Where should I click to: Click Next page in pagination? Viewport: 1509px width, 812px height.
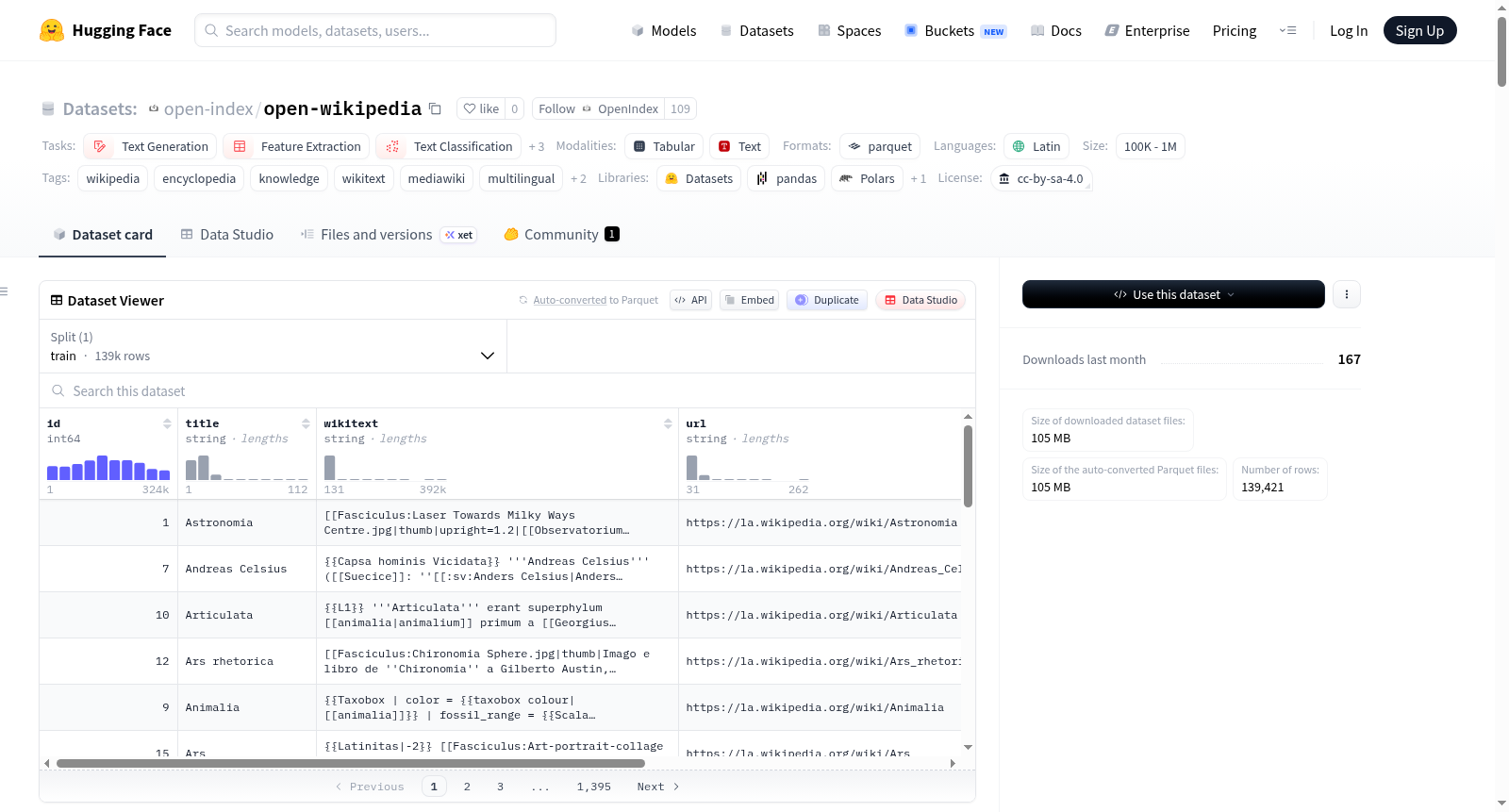[x=657, y=787]
